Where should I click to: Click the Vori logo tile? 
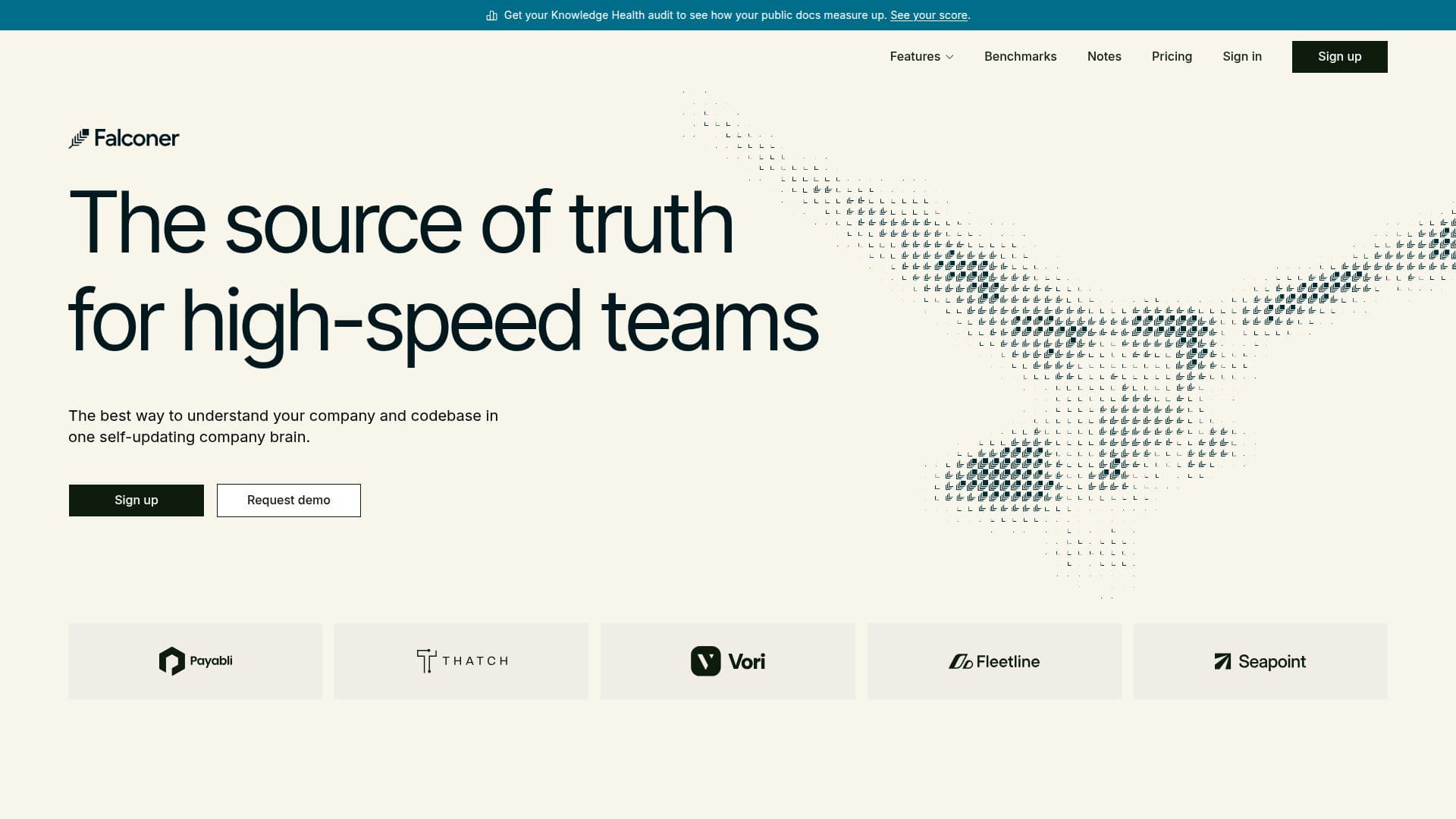coord(728,661)
